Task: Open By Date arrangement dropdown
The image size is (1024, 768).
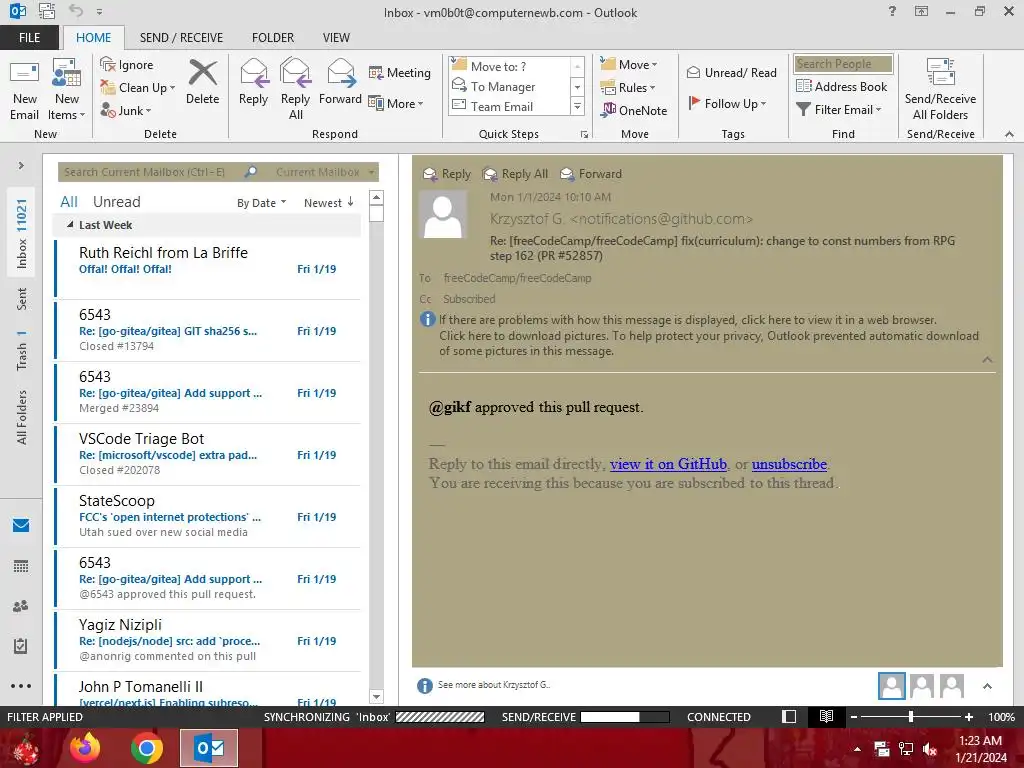Action: (261, 203)
